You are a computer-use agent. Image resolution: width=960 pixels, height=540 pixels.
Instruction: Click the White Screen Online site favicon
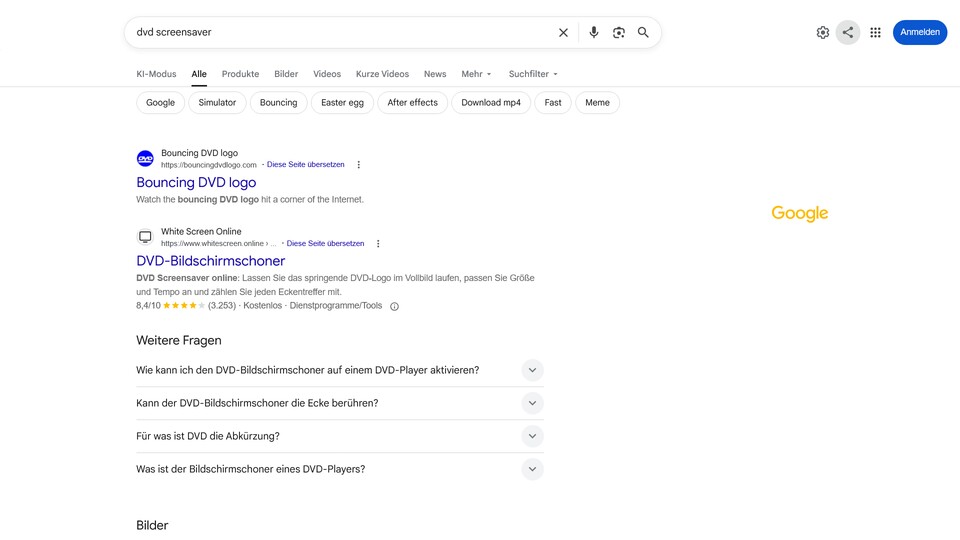[145, 237]
